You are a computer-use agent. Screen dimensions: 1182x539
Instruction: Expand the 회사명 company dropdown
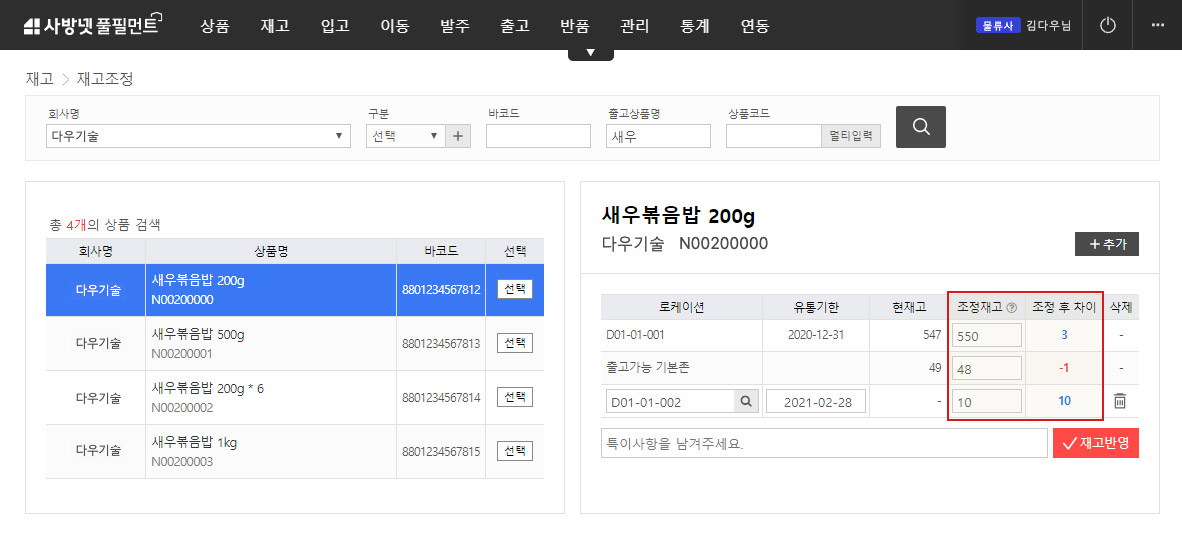point(198,136)
